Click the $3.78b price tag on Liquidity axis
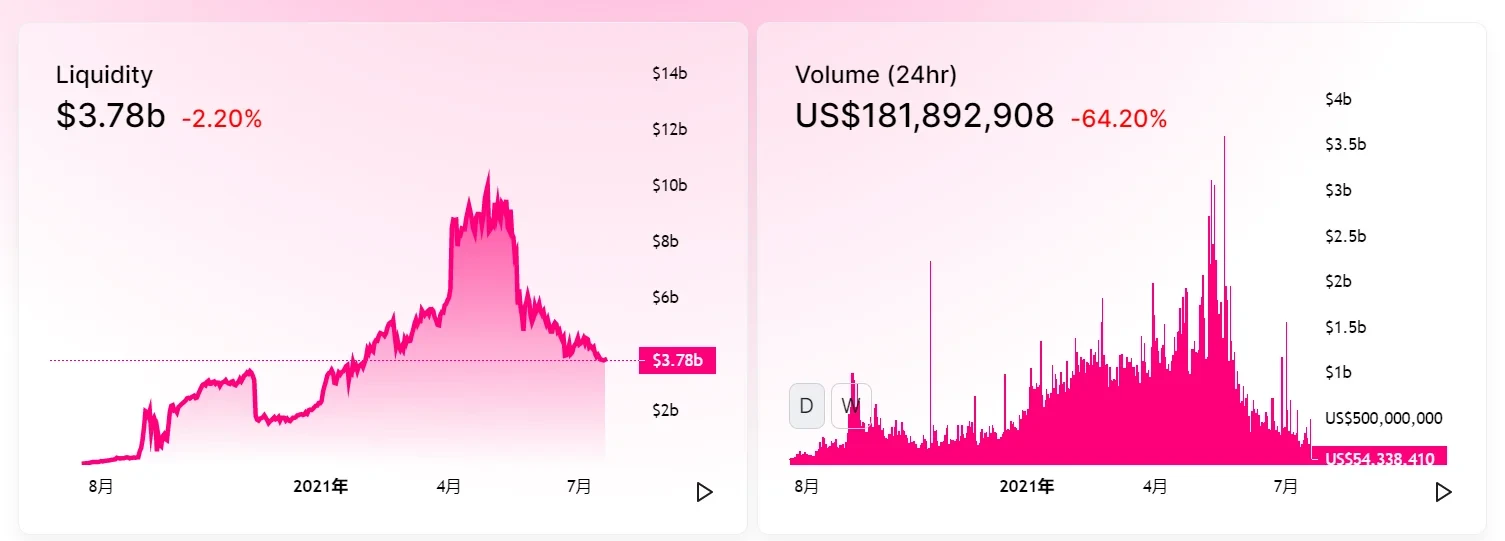The width and height of the screenshot is (1505, 541). tap(677, 360)
